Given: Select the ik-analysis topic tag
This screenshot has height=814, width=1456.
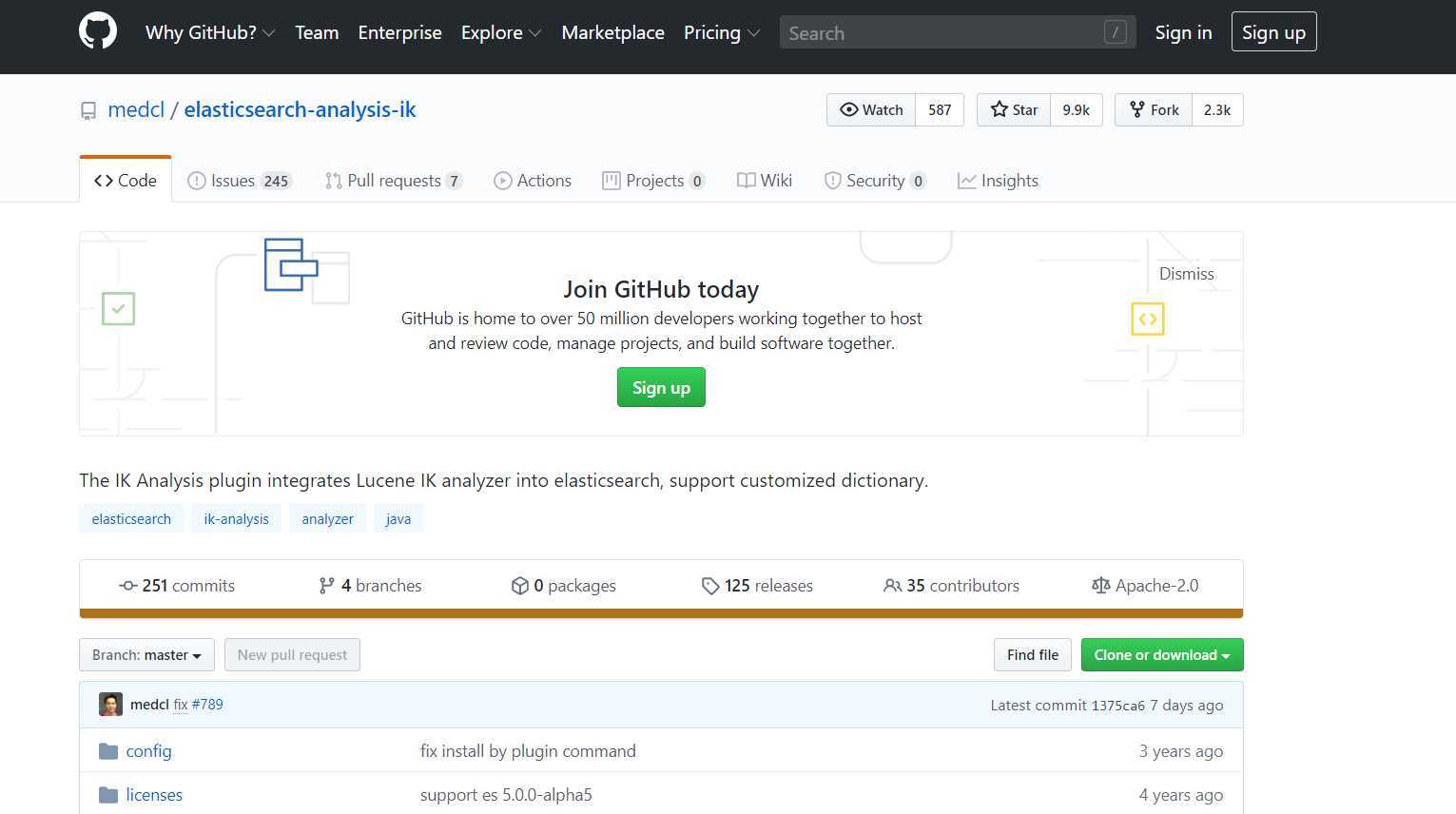Looking at the screenshot, I should click(236, 518).
